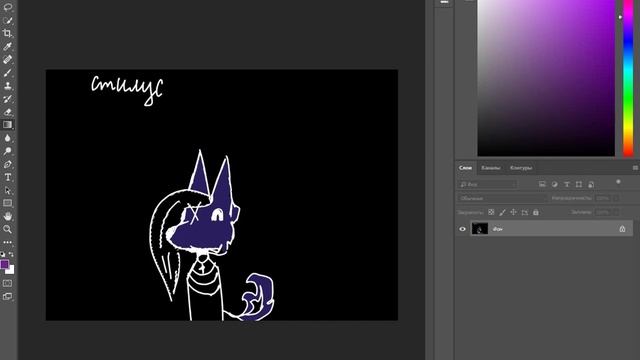The height and width of the screenshot is (360, 640).
Task: Filter layers by shape layers
Action: coord(579,184)
